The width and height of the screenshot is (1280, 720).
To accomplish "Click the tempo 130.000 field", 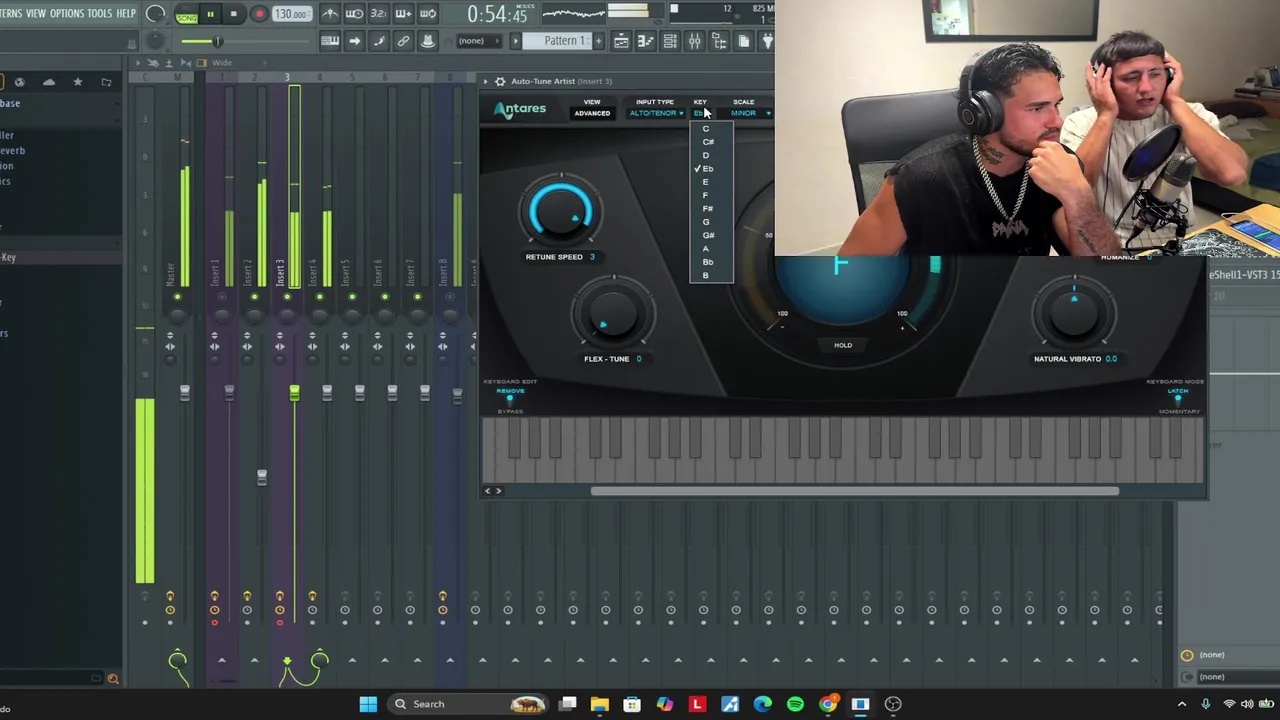I will click(x=290, y=14).
